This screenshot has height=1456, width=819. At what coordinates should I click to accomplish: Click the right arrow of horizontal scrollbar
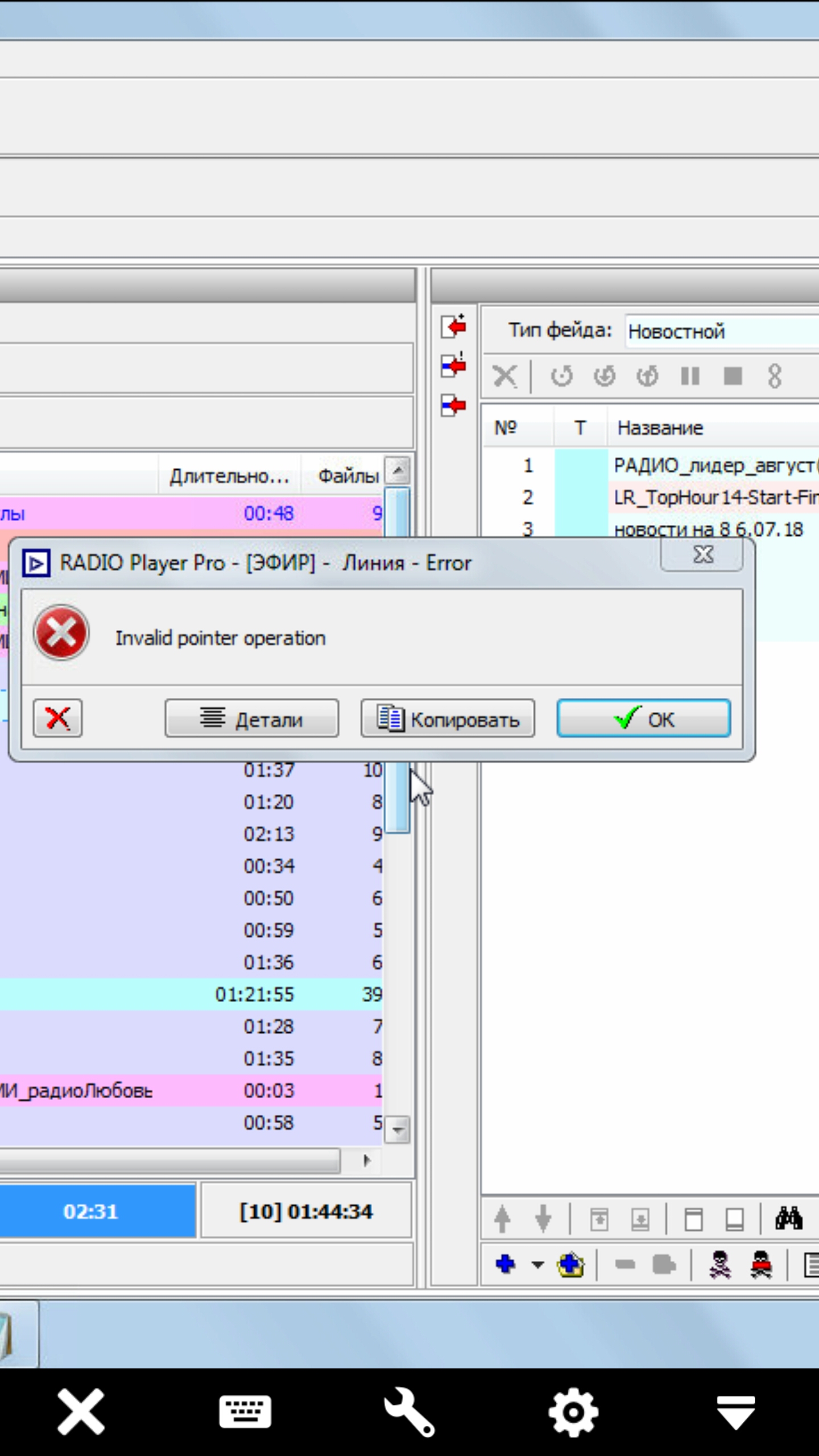[x=366, y=1160]
